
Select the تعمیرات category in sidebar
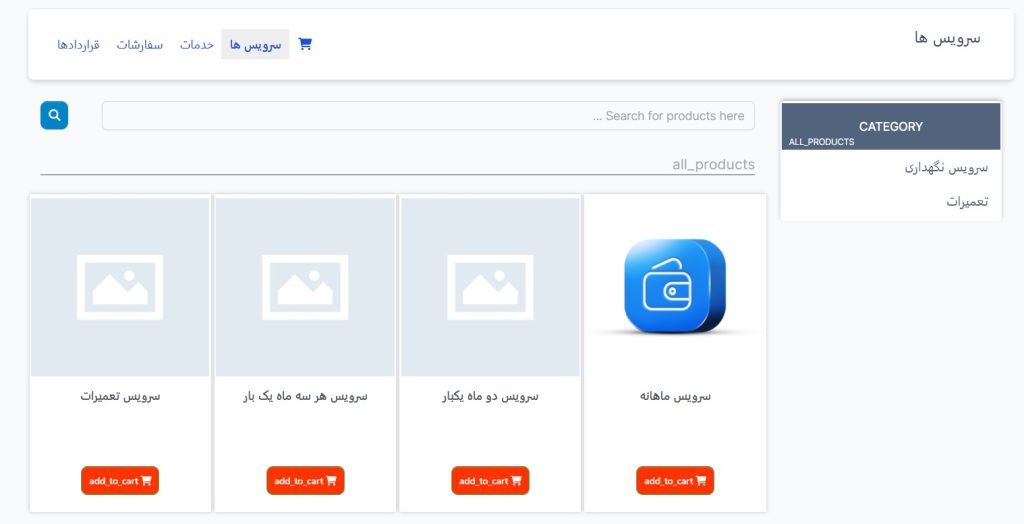(x=966, y=202)
